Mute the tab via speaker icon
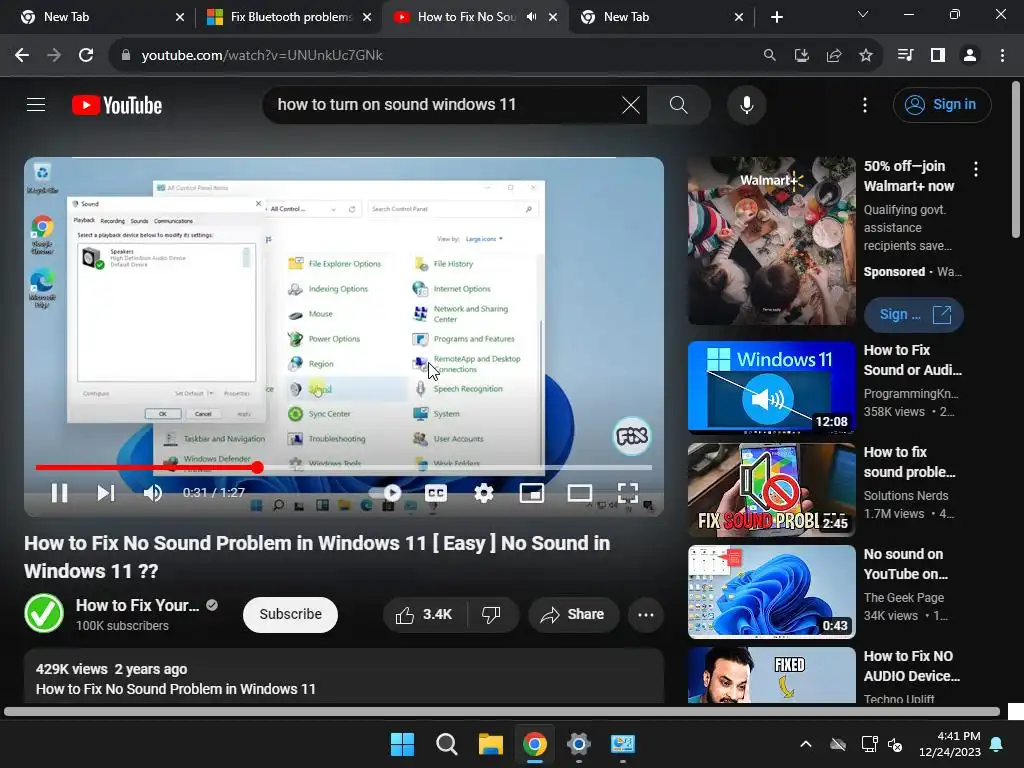1024x768 pixels. (x=532, y=17)
